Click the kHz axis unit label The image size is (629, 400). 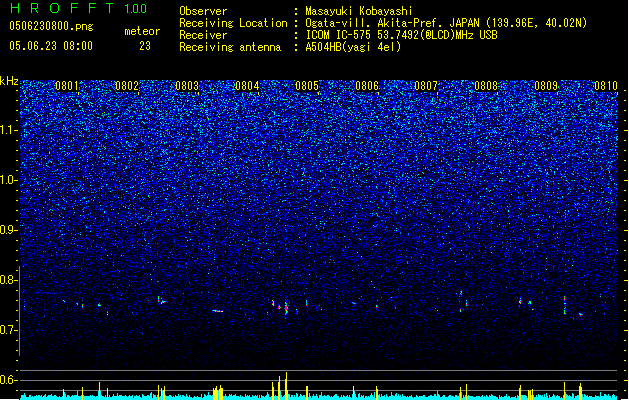click(x=9, y=81)
